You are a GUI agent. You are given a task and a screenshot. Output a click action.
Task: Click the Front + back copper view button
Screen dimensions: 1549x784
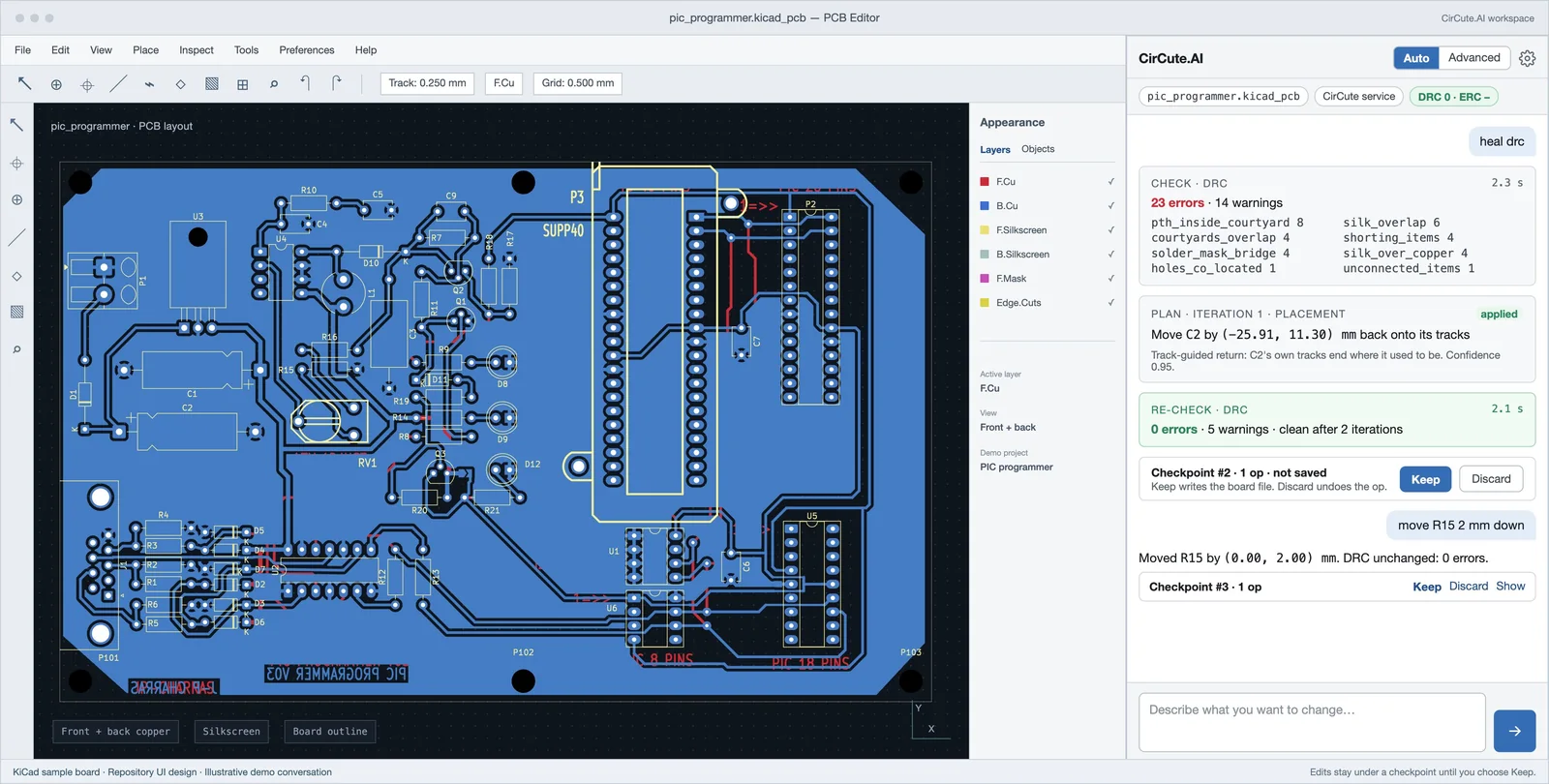[115, 732]
